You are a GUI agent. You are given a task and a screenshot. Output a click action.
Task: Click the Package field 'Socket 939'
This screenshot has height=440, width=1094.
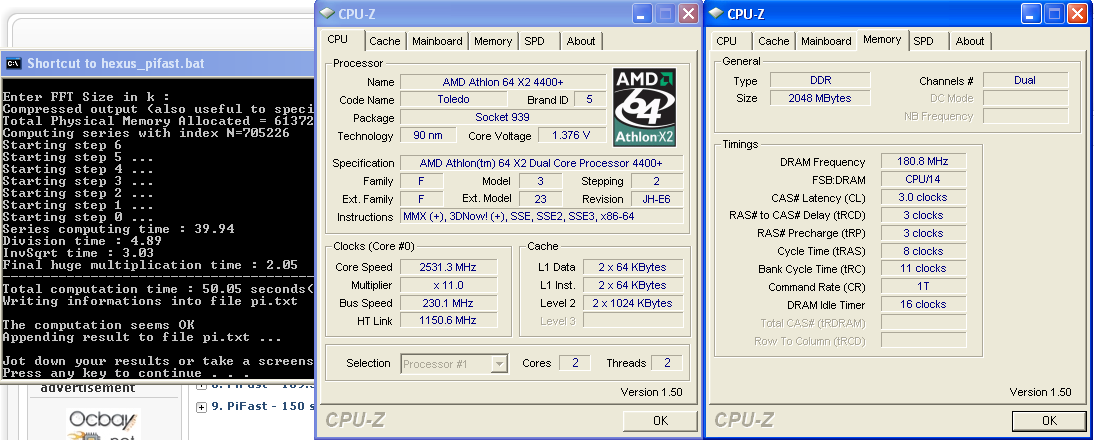click(x=503, y=118)
